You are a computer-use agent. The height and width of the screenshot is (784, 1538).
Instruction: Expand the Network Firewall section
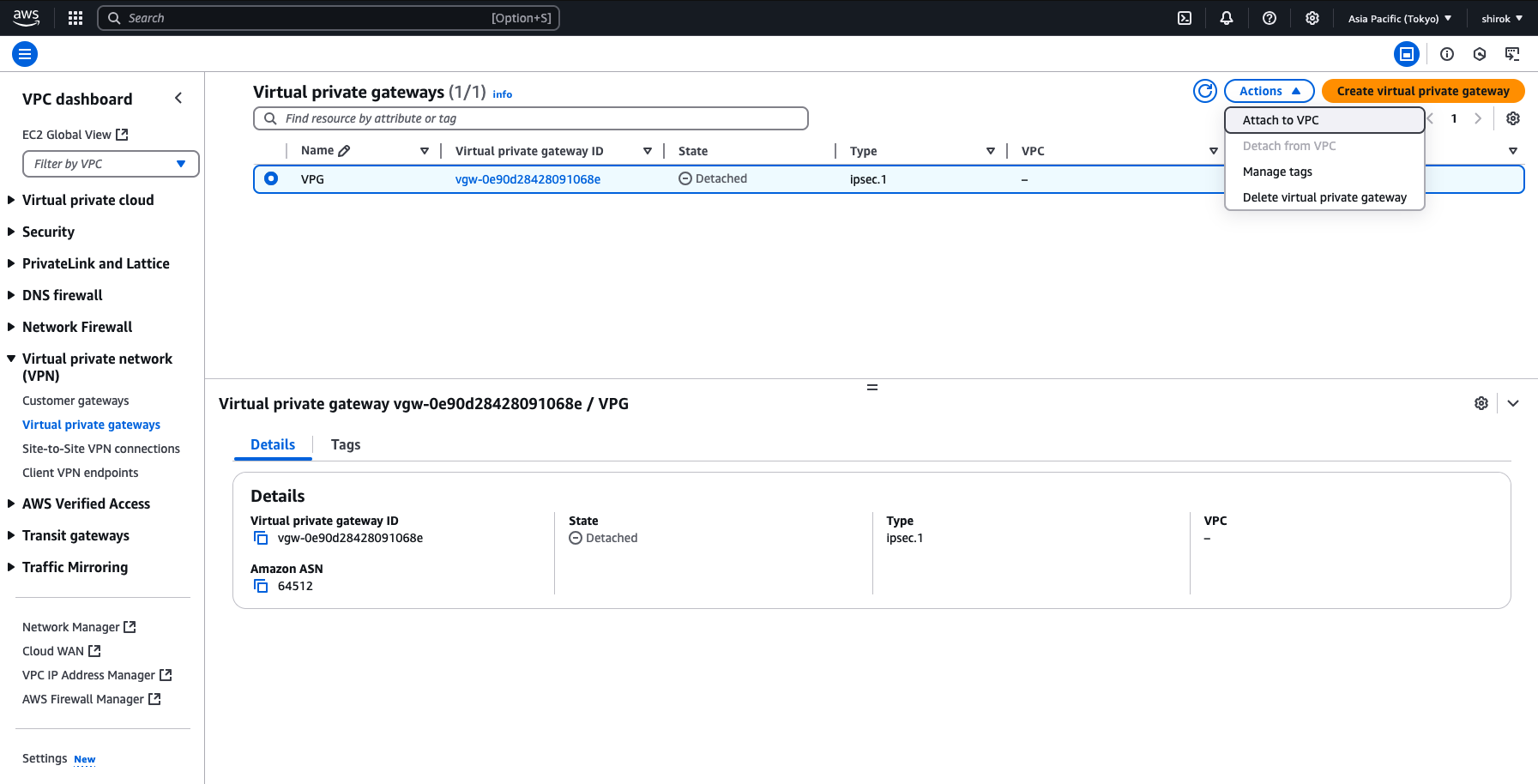coord(11,327)
